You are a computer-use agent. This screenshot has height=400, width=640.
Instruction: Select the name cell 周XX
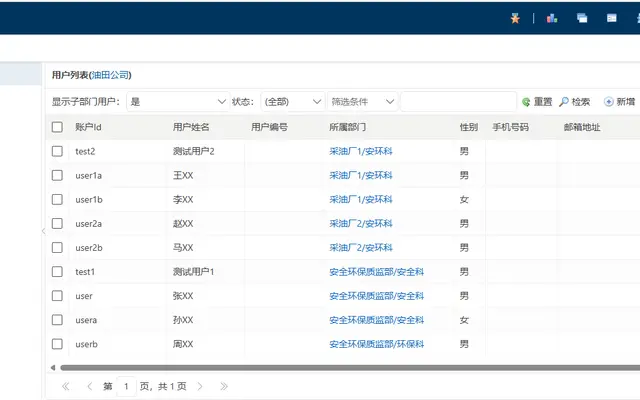point(183,344)
